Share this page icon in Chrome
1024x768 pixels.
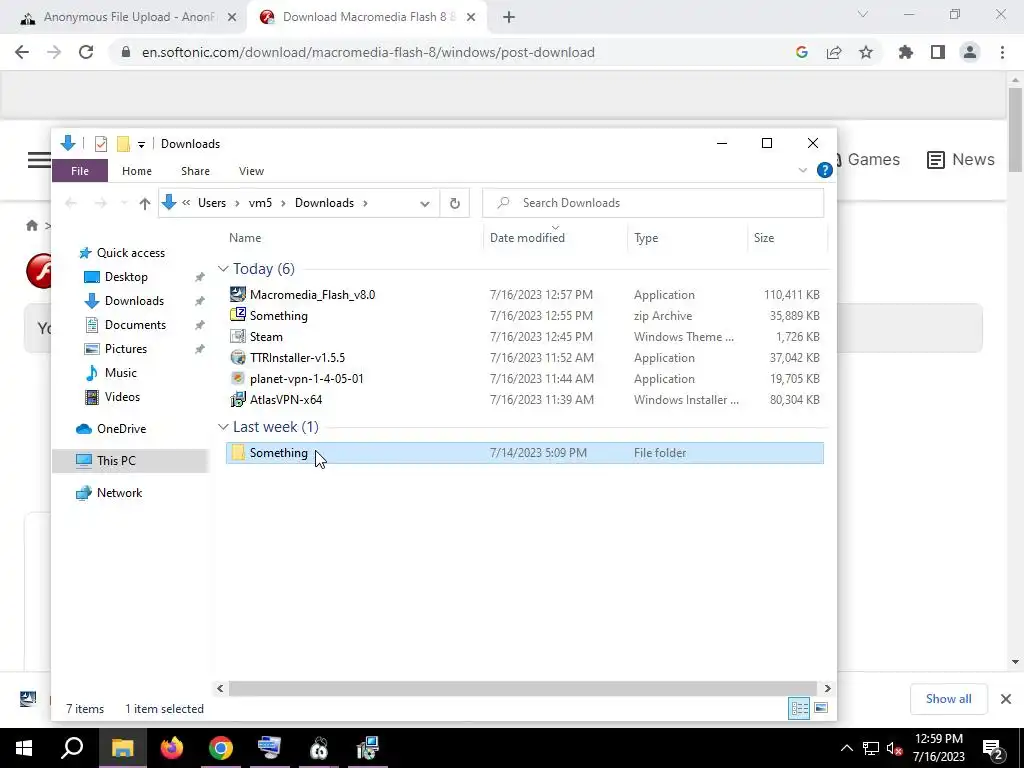point(834,52)
